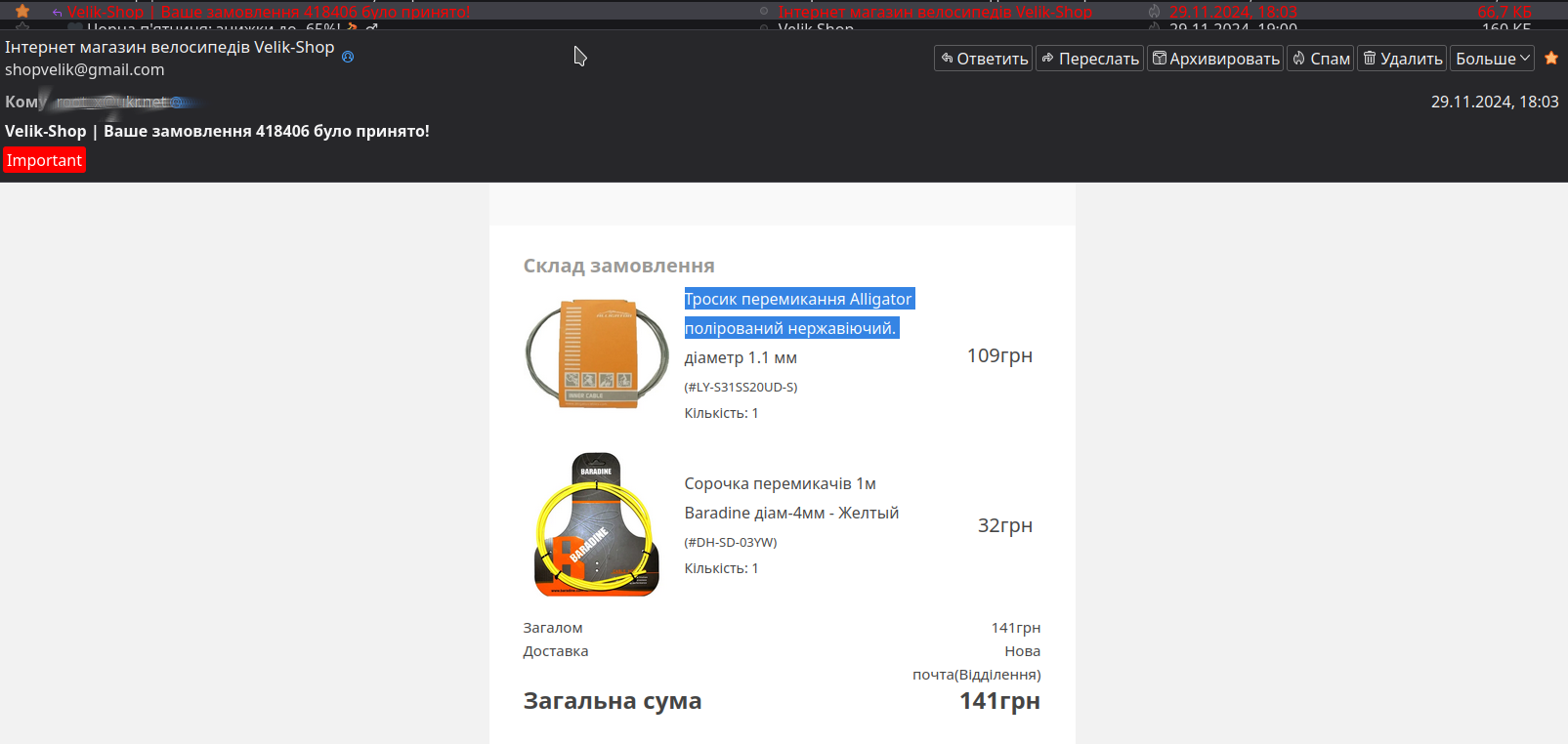
Task: Click the junk flame icon in the message row
Action: (1154, 12)
